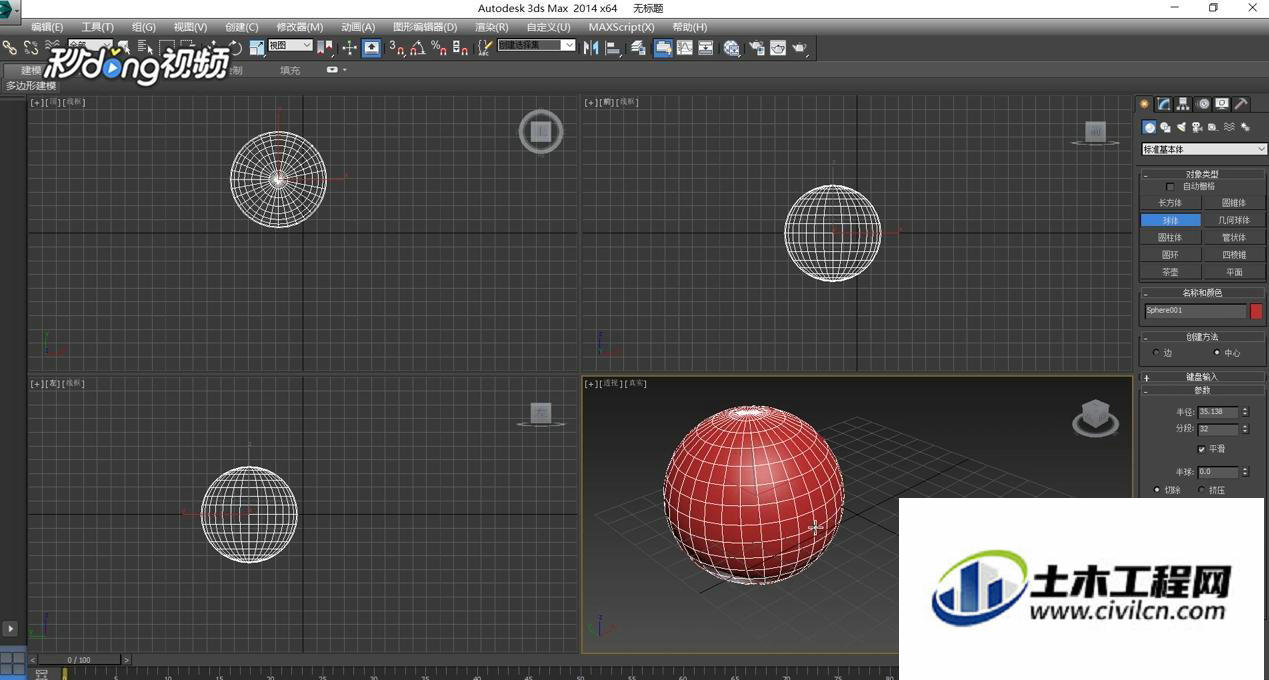This screenshot has height=680, width=1269.
Task: Switch to the Modify command panel tab
Action: pos(1164,104)
